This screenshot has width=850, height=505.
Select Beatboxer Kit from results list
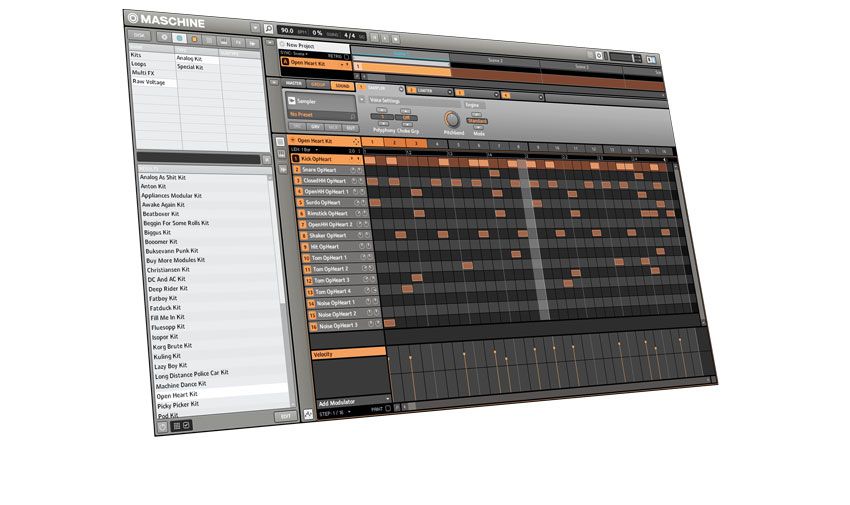[160, 214]
